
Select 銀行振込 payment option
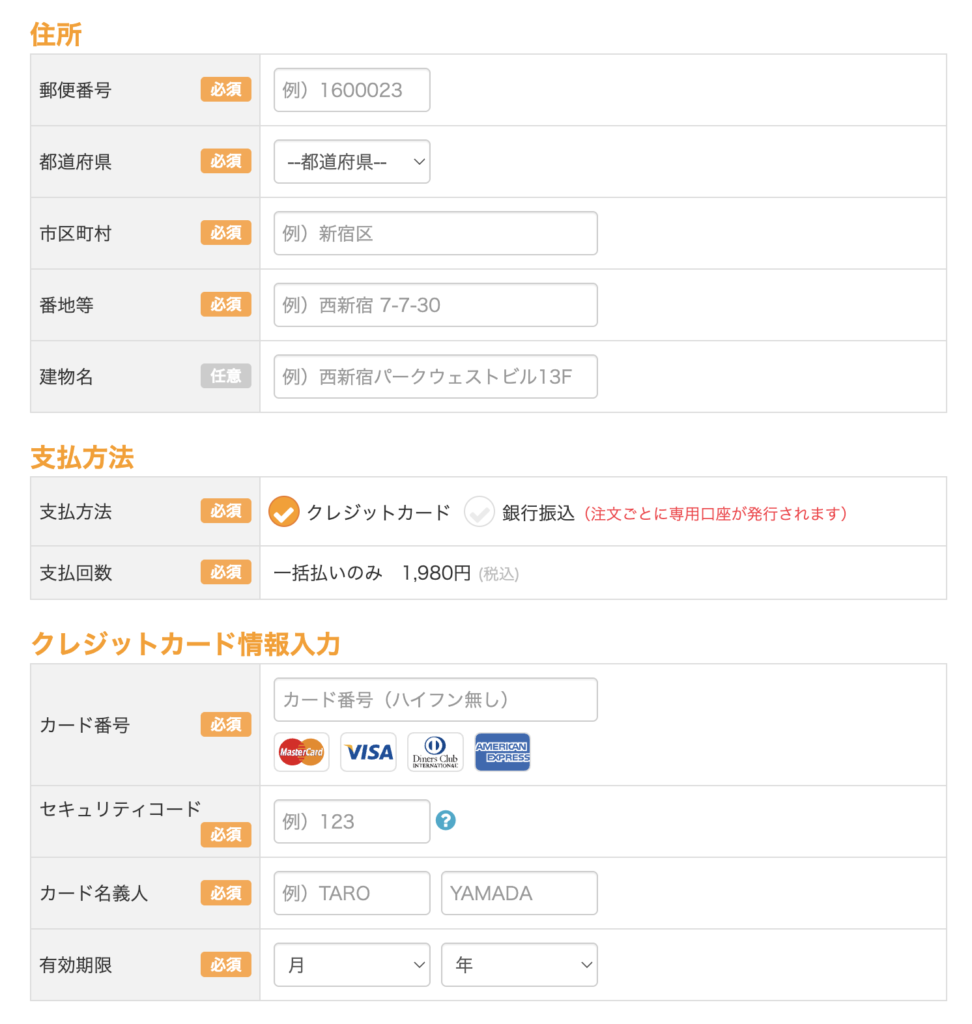point(479,513)
